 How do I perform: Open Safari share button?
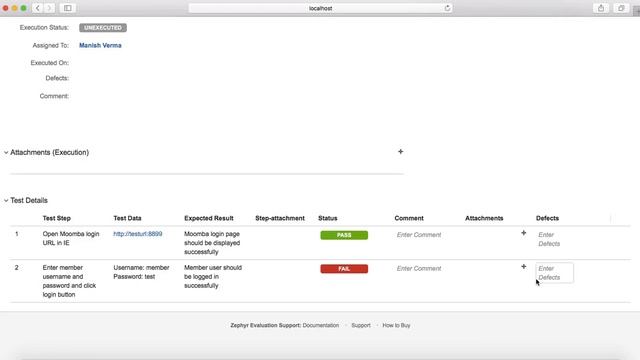(601, 8)
